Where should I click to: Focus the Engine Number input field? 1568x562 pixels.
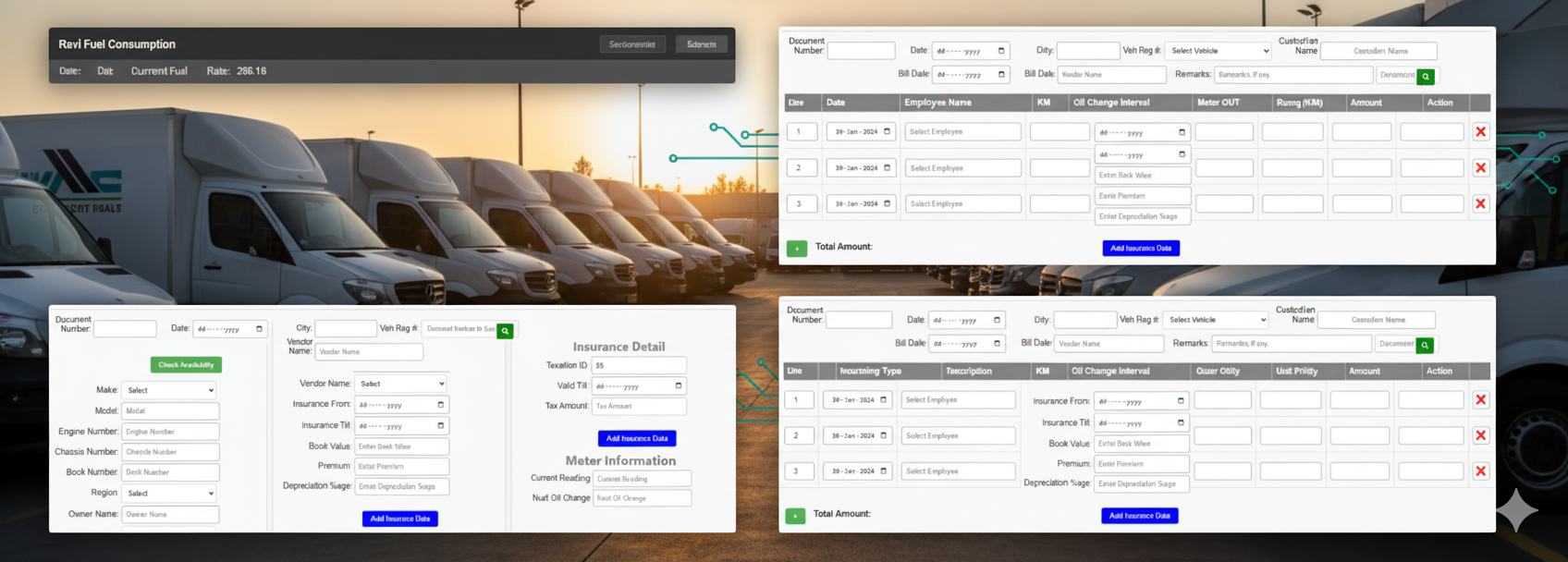coord(170,432)
